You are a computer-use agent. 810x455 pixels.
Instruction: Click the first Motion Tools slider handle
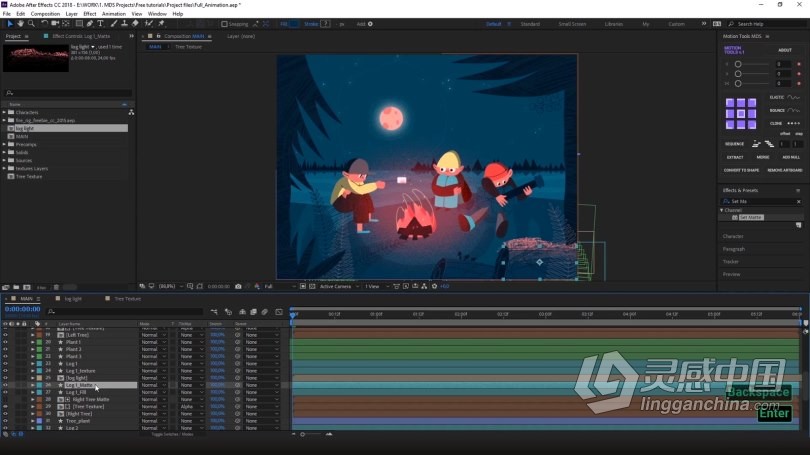point(738,64)
